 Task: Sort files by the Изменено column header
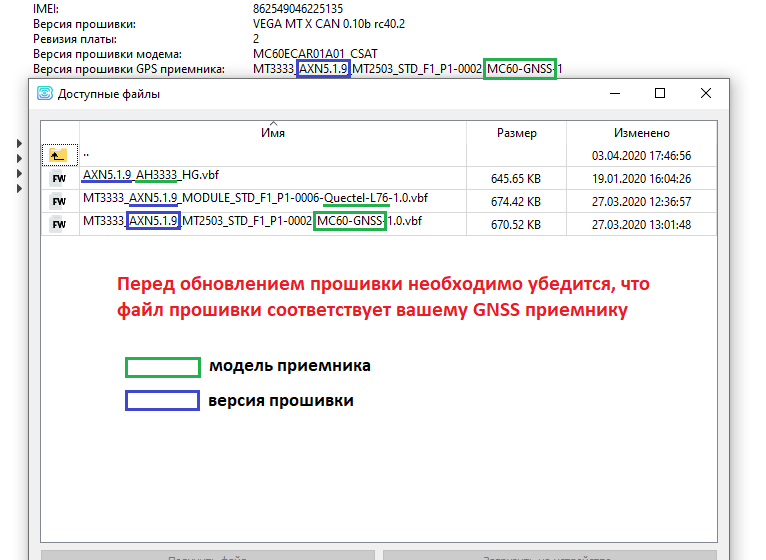coord(641,132)
